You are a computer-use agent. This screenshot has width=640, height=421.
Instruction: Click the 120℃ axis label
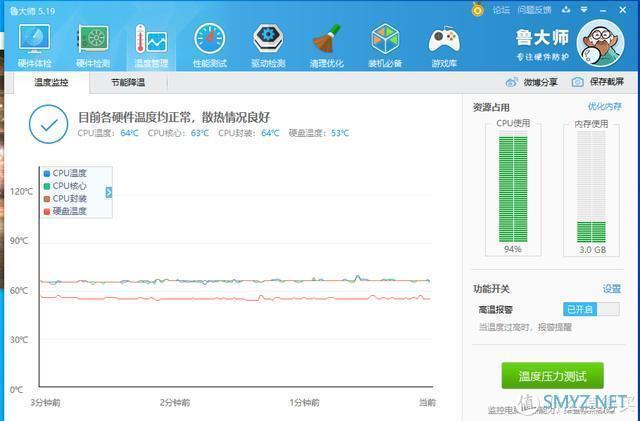[22, 192]
